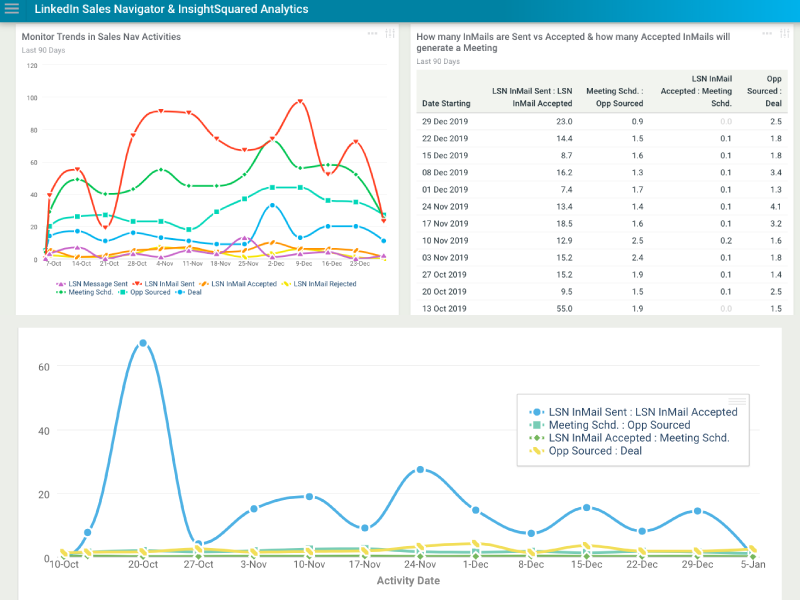Open more options on InMails table panel
Screen dimensions: 800x600
[x=767, y=33]
